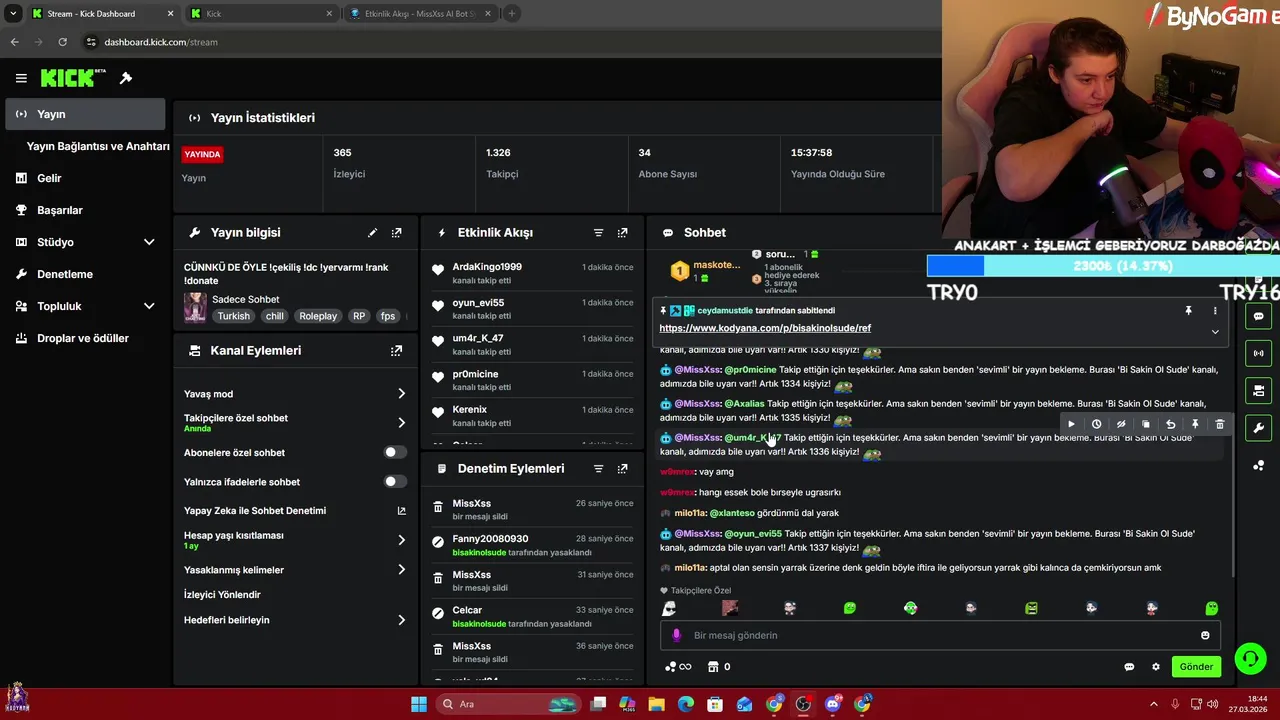Viewport: 1280px width, 720px height.
Task: Edit stream info with the pencil icon
Action: pos(373,233)
